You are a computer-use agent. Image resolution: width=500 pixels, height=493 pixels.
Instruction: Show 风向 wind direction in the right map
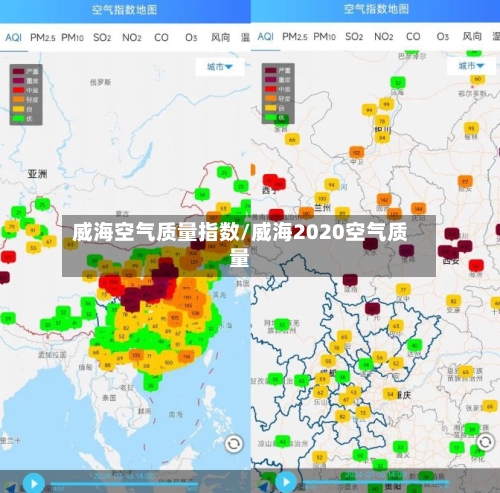pos(472,36)
